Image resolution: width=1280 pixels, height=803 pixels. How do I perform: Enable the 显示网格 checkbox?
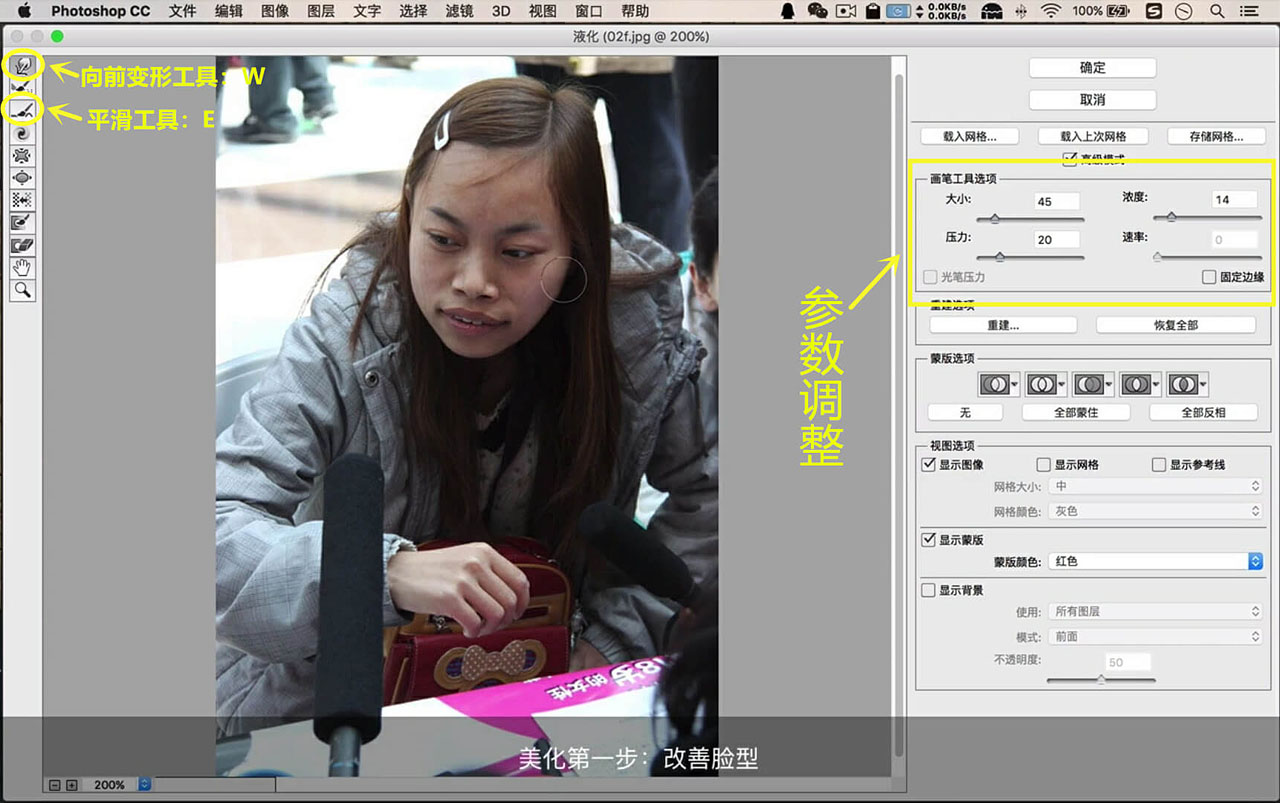(1044, 465)
